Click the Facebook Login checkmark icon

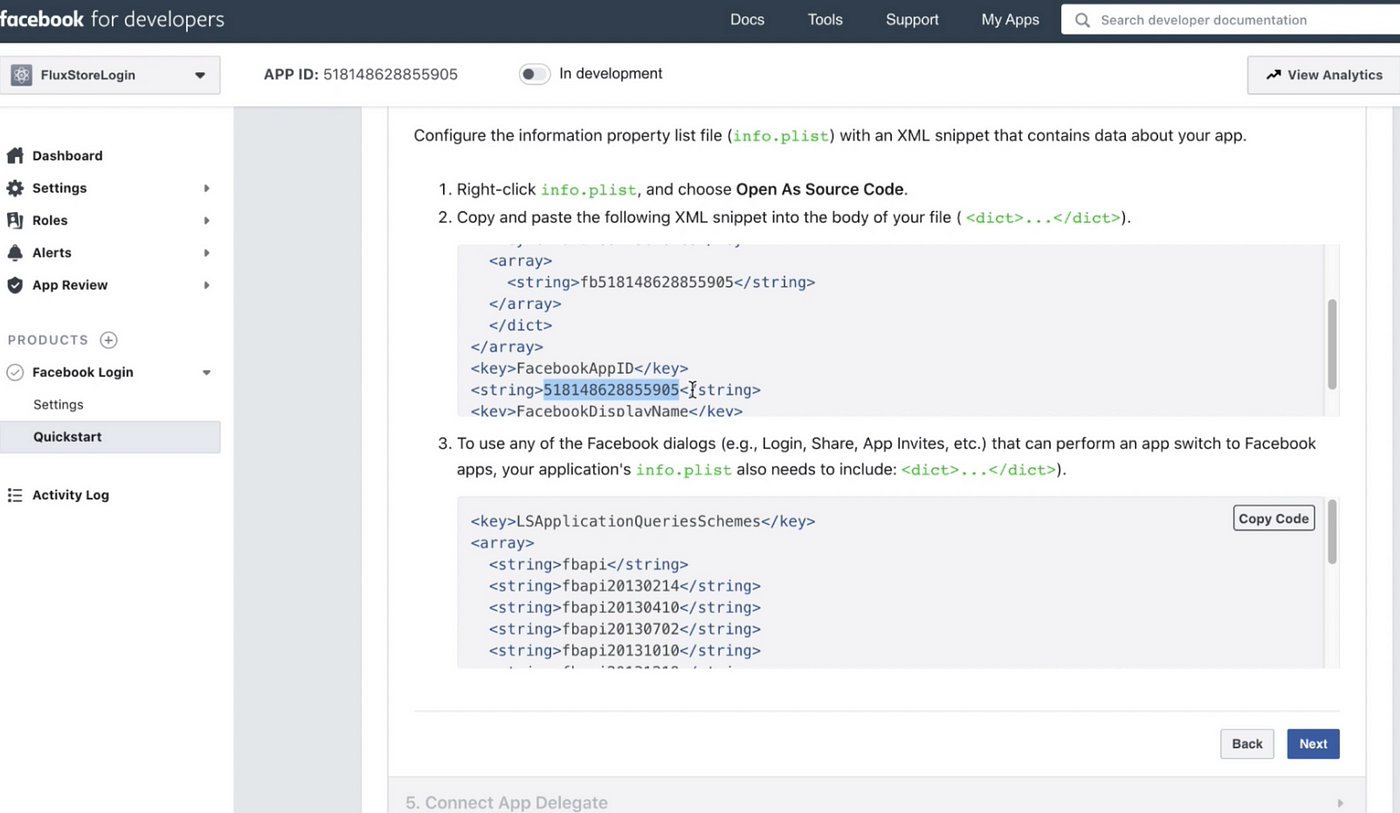(x=15, y=372)
